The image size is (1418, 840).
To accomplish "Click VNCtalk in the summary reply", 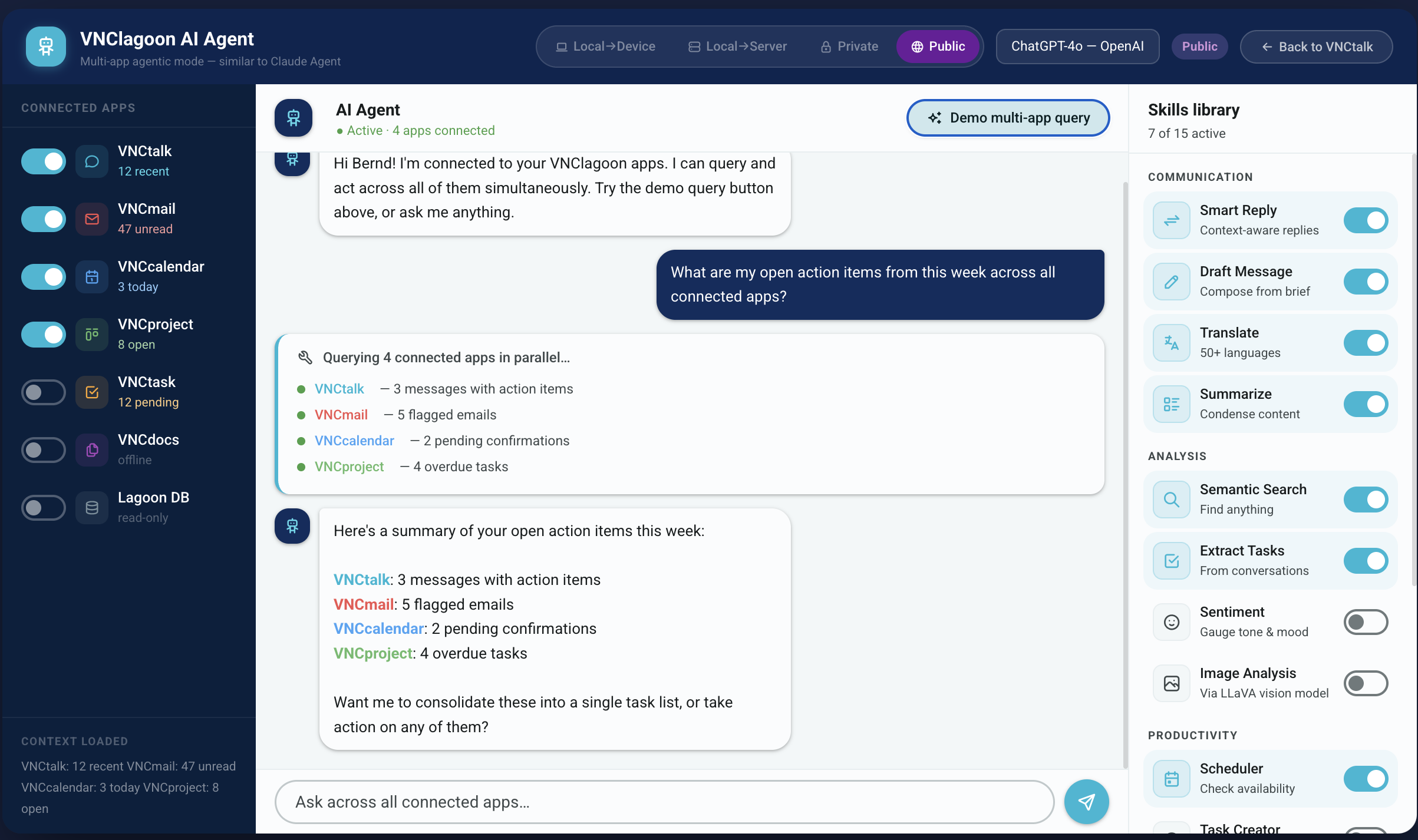I will (361, 580).
